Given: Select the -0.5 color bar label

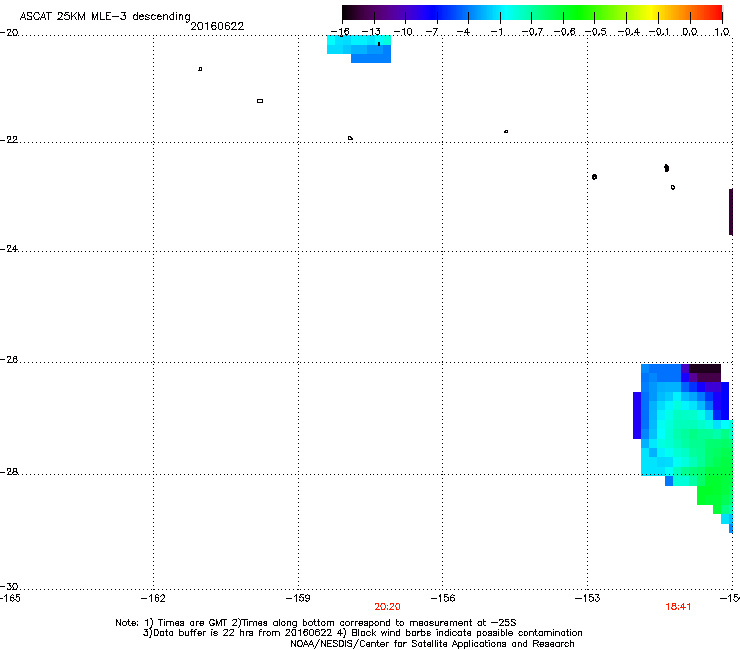Looking at the screenshot, I should point(596,32).
